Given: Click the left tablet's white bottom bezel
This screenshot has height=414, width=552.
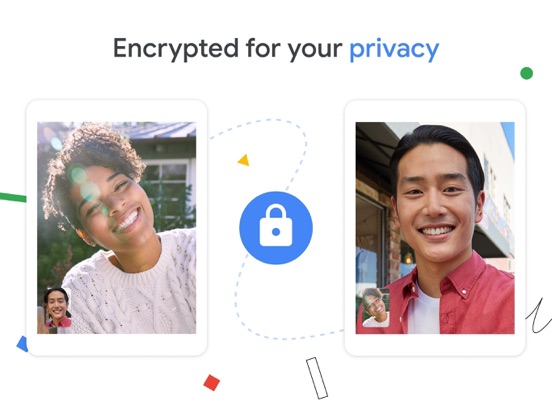Looking at the screenshot, I should (117, 344).
